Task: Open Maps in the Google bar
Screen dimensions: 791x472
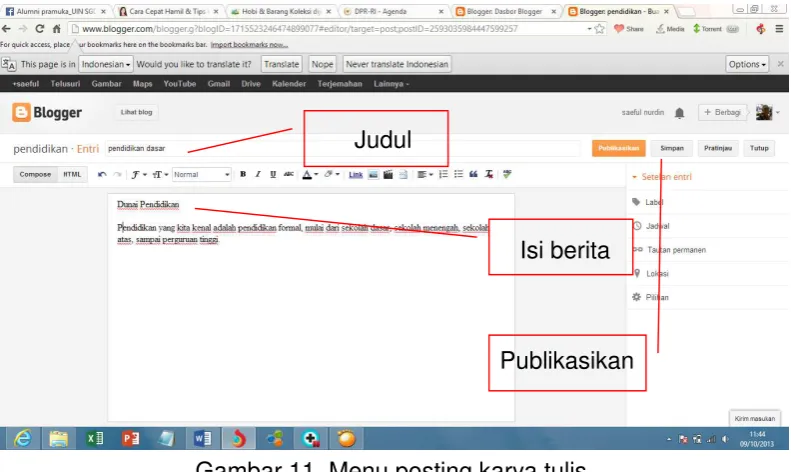Action: pyautogui.click(x=142, y=84)
